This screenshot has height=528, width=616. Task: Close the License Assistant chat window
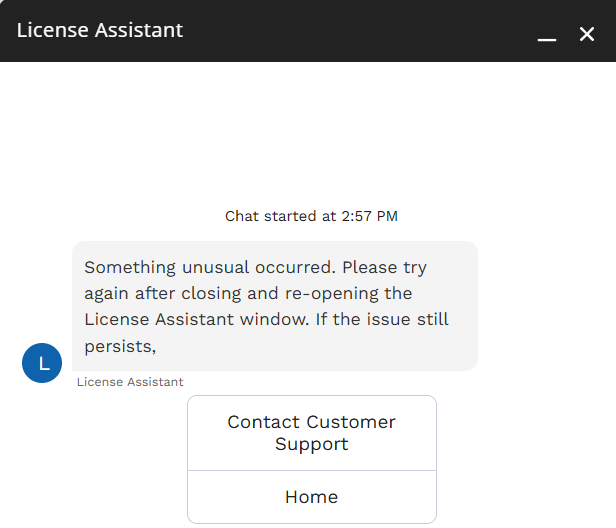point(587,35)
